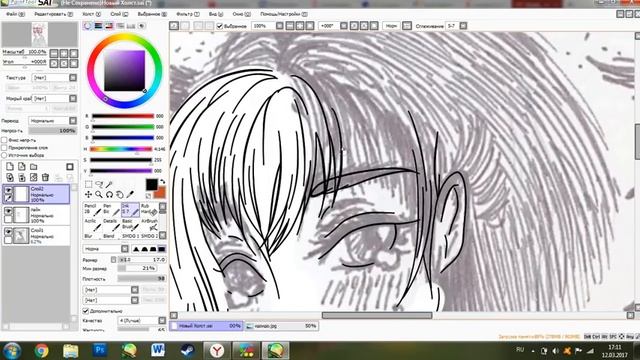
Task: Choose the Acrylic brush
Action: (92, 224)
